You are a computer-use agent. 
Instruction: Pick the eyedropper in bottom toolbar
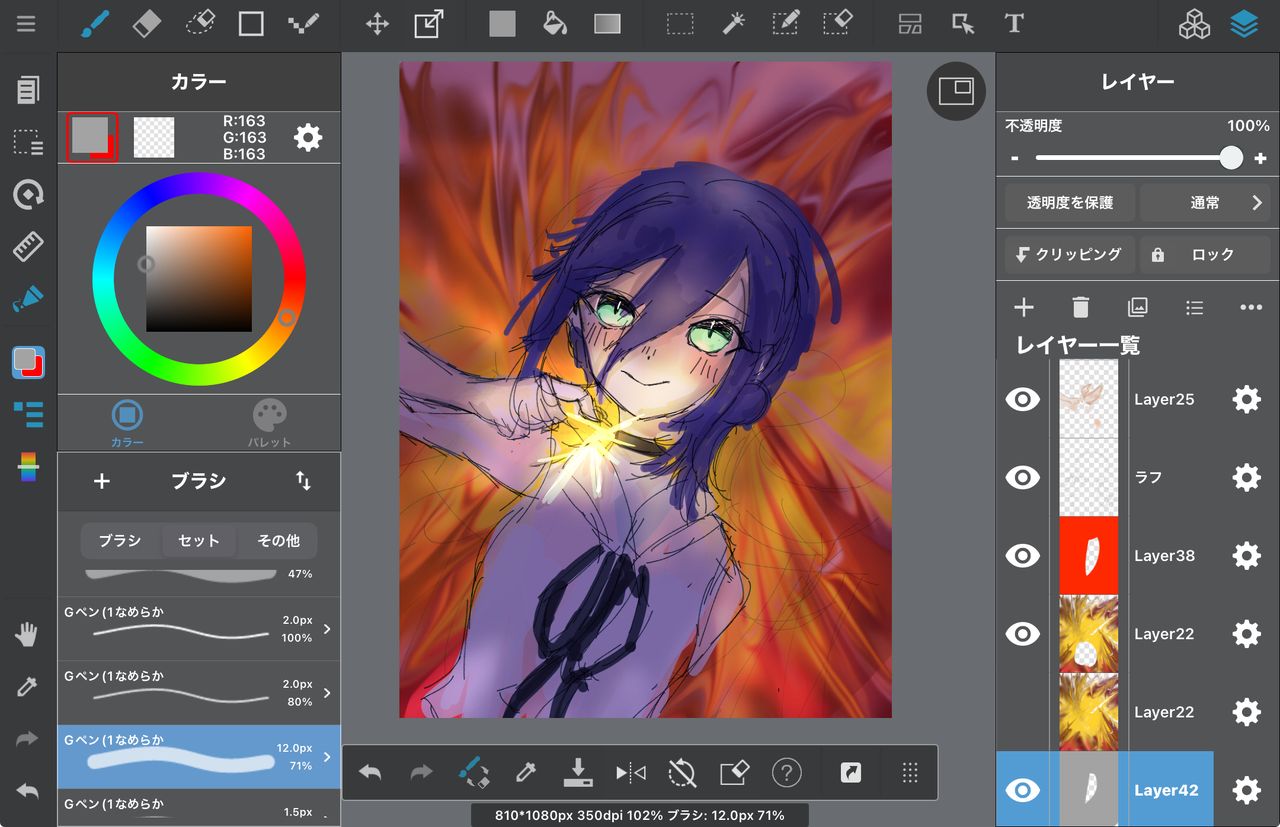pyautogui.click(x=525, y=772)
